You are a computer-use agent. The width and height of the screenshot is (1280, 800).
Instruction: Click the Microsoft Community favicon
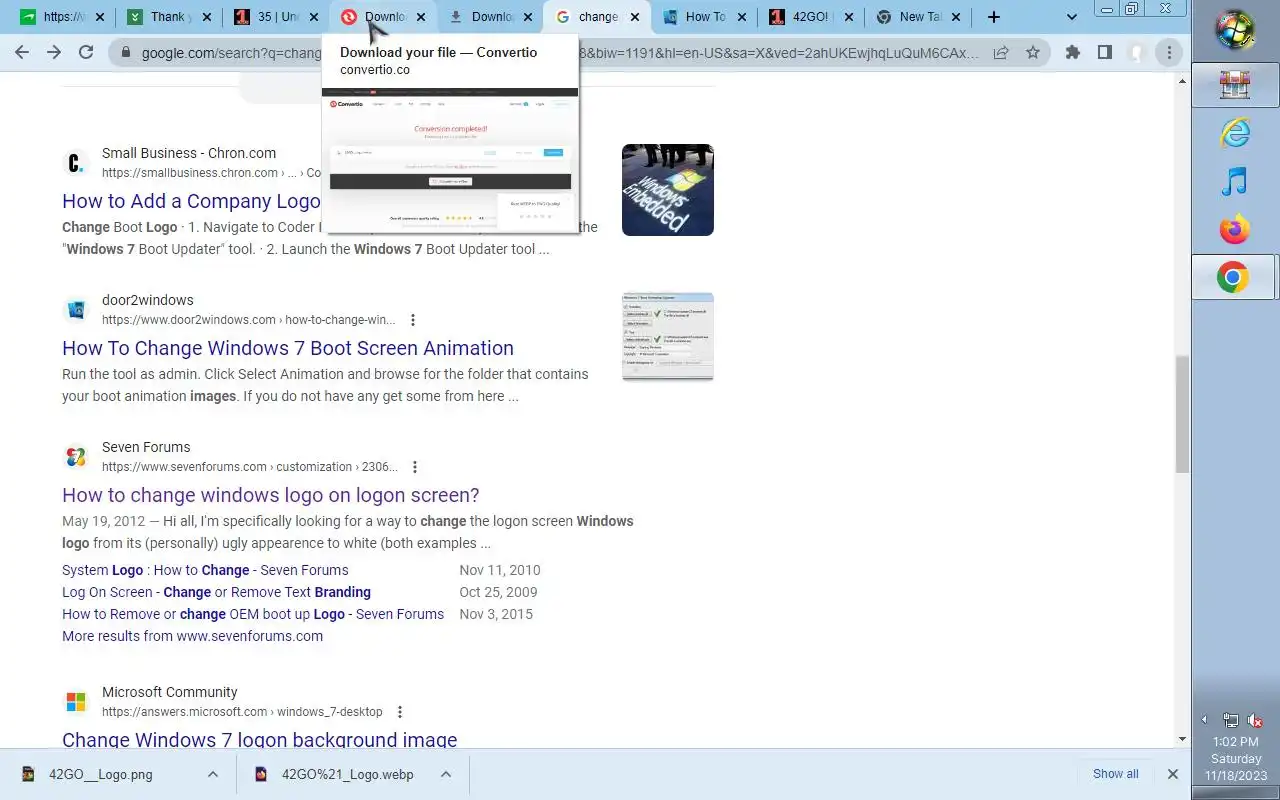click(76, 702)
